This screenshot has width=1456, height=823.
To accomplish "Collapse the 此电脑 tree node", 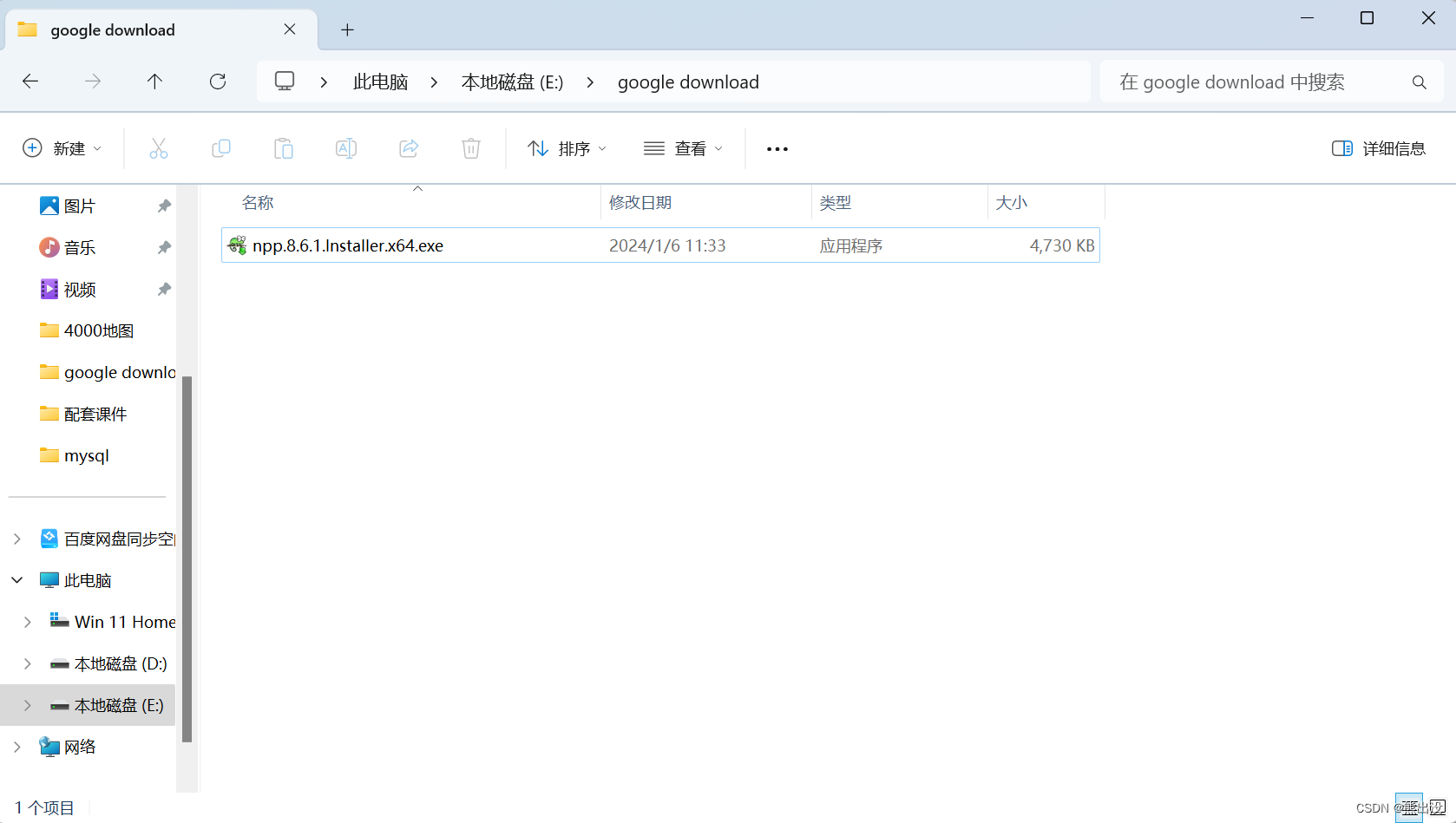I will 17,580.
